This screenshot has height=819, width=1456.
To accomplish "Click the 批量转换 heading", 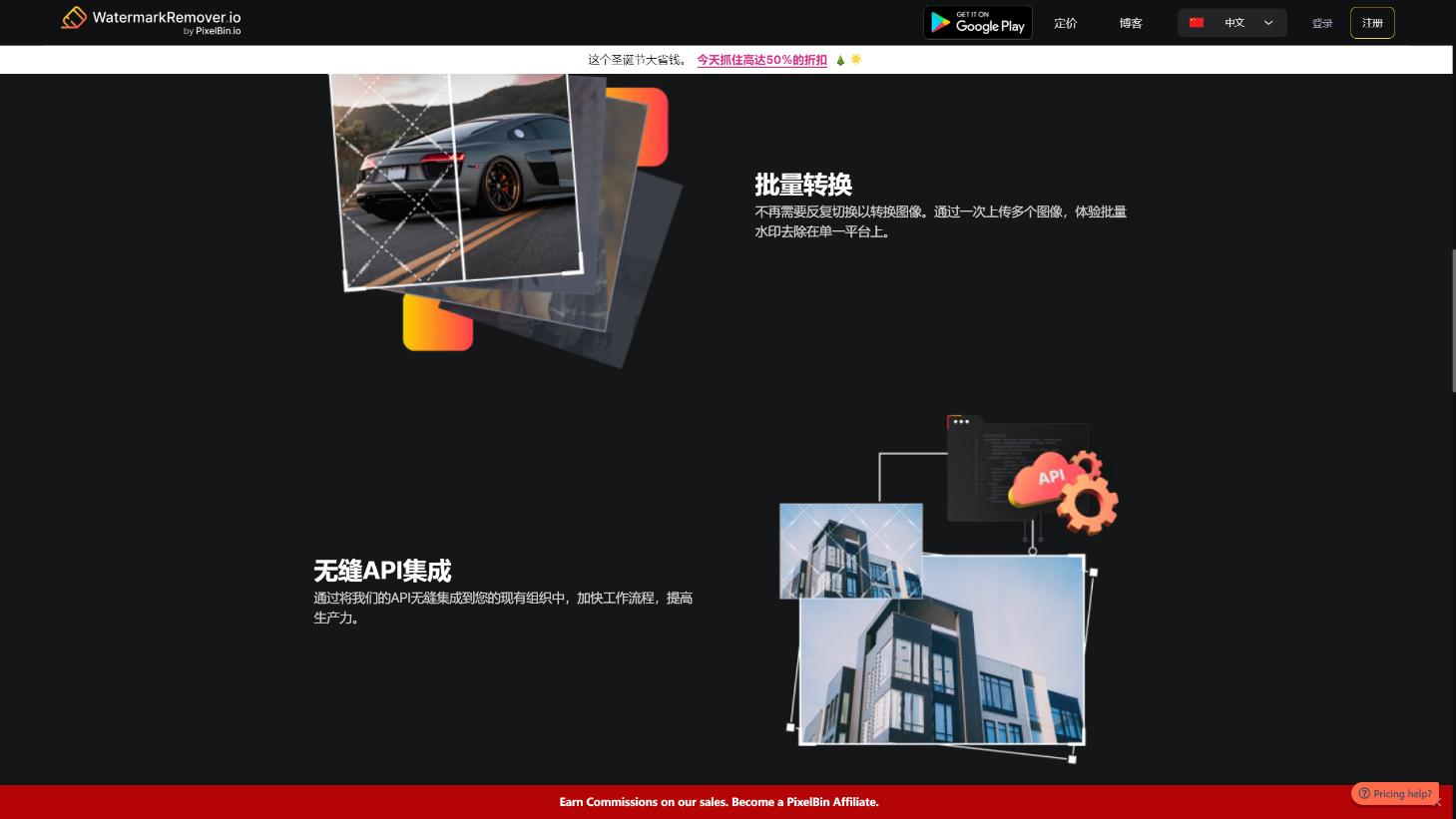I will click(x=803, y=185).
